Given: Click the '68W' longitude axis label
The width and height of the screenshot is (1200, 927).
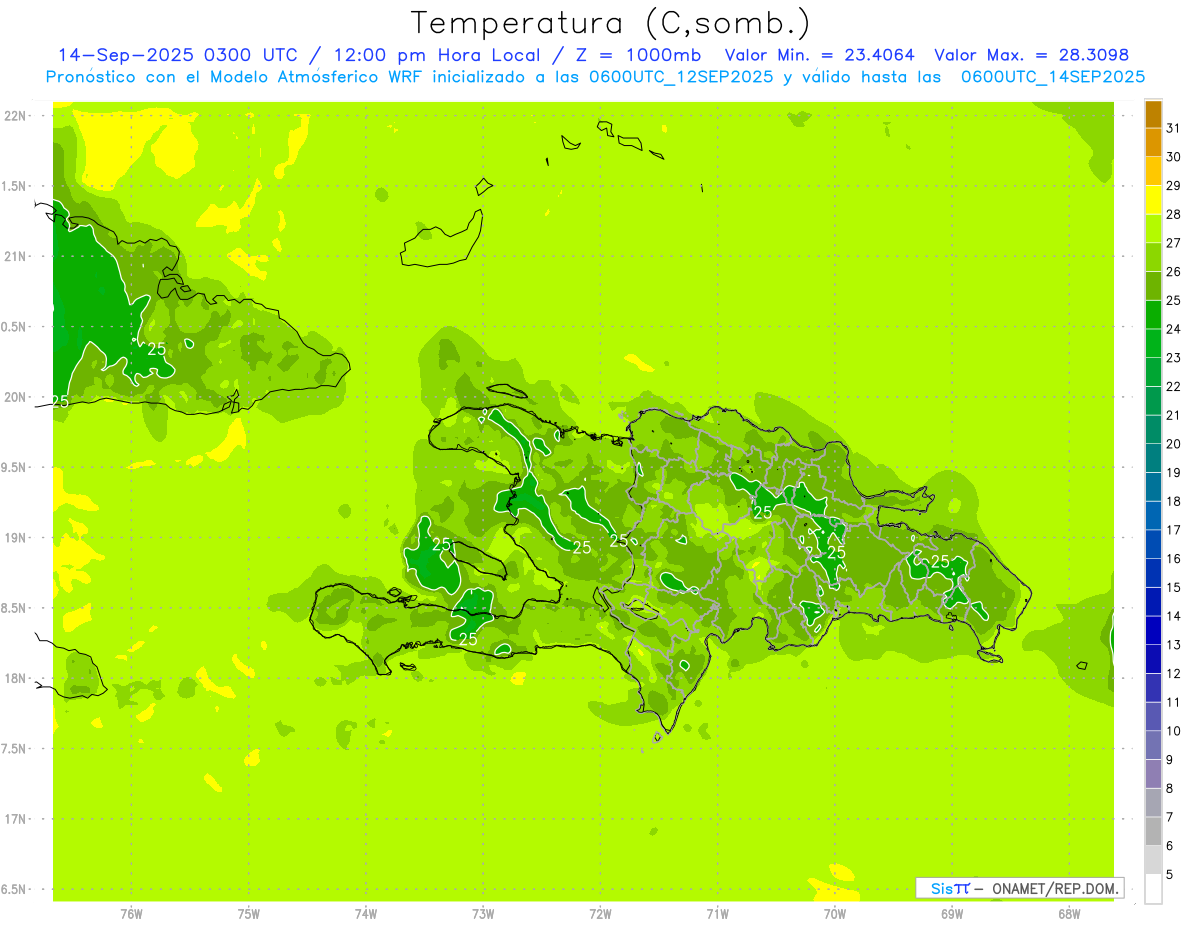Looking at the screenshot, I should [x=1068, y=913].
